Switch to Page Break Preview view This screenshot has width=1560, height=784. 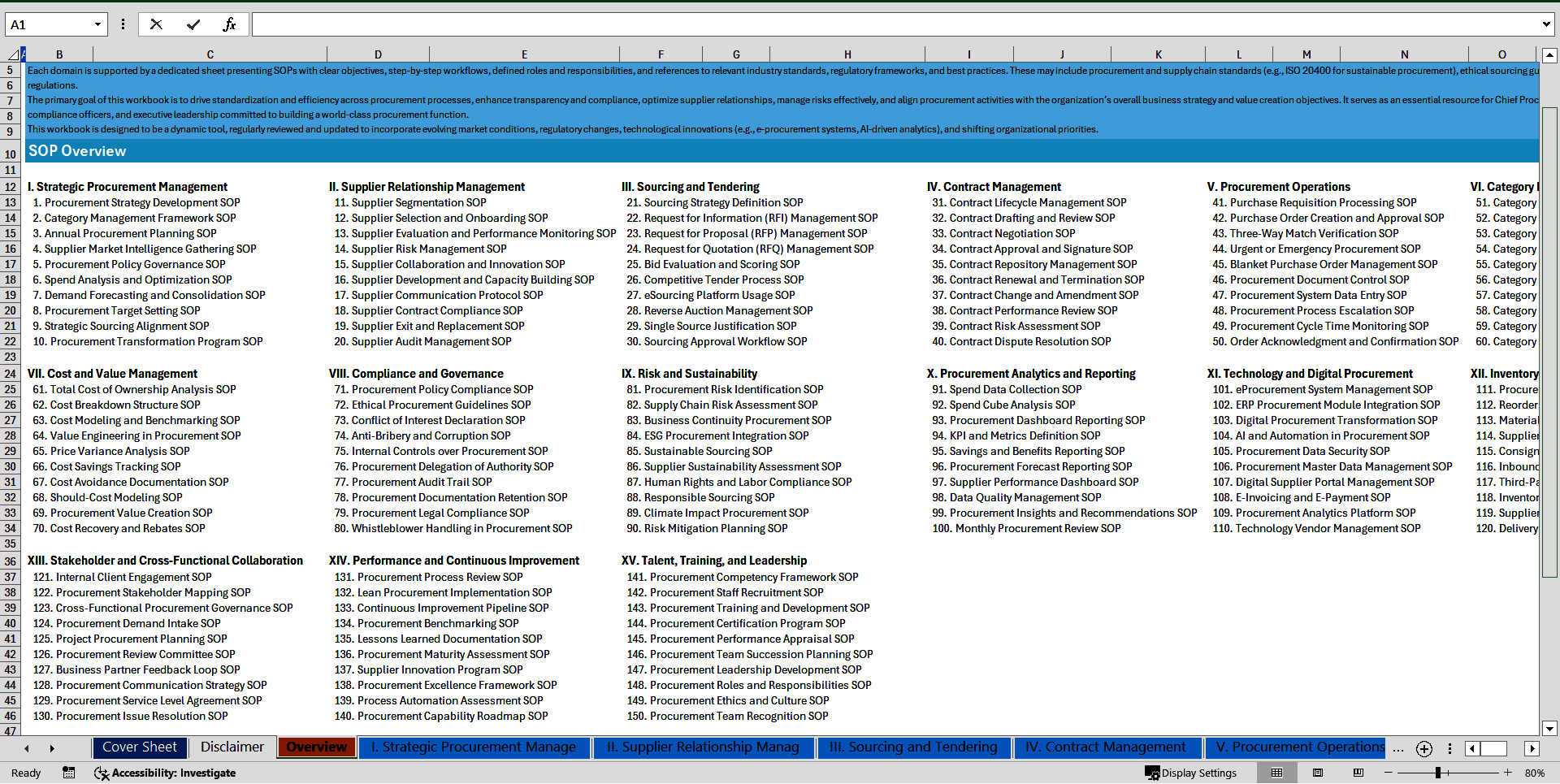[x=1358, y=773]
